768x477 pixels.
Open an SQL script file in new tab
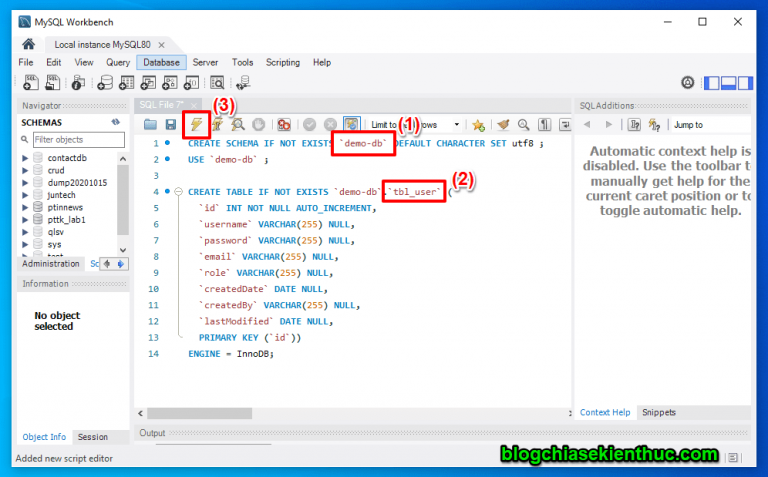point(52,83)
